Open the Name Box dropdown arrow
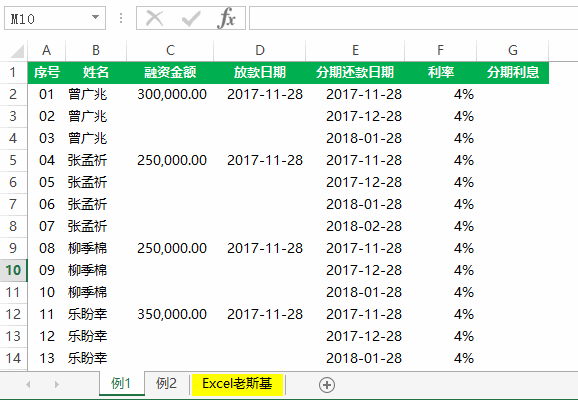 (95, 17)
